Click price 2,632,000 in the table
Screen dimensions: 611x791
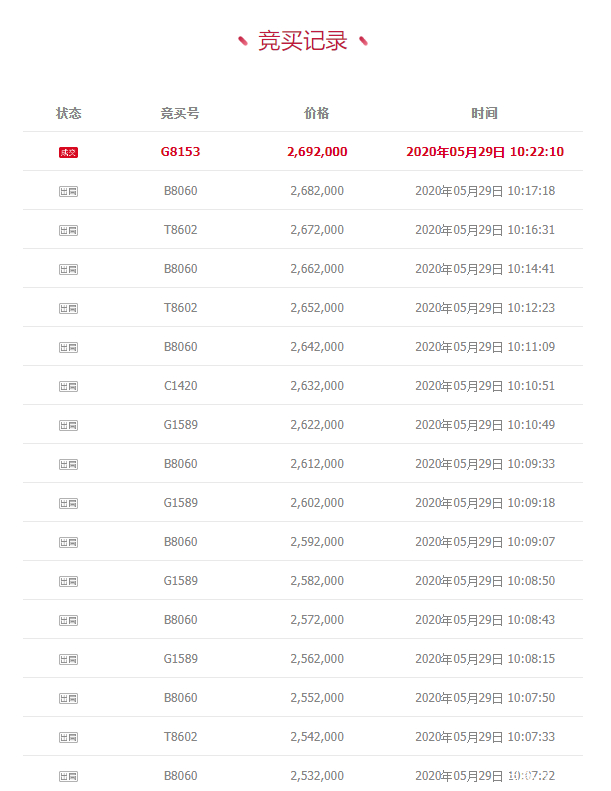point(317,386)
